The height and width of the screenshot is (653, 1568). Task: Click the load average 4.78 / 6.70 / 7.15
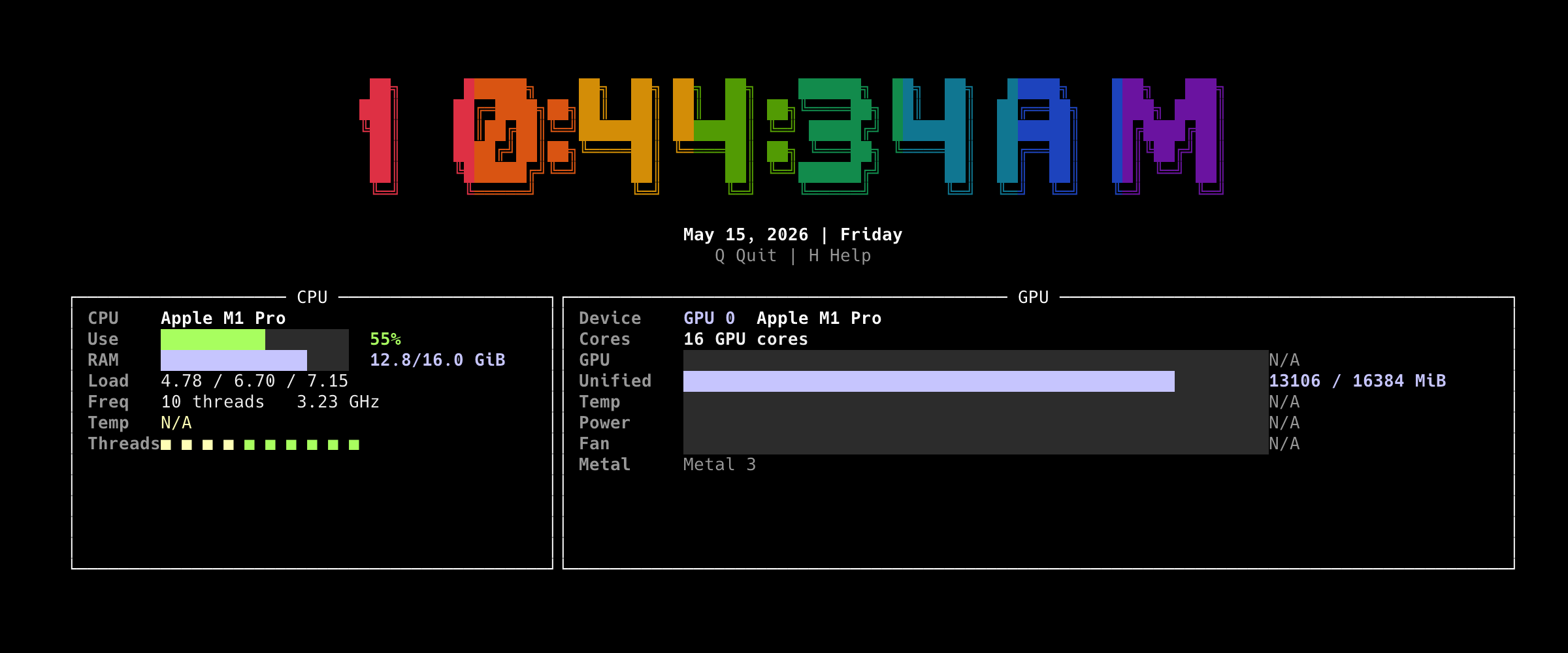pyautogui.click(x=255, y=381)
